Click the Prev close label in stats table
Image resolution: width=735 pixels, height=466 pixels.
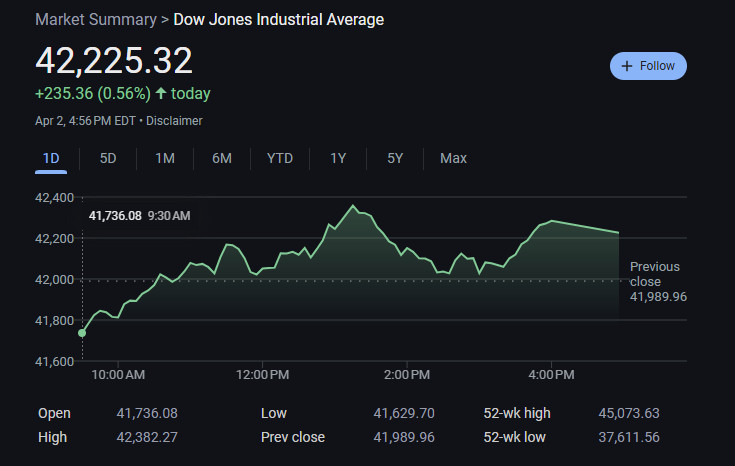coord(293,437)
